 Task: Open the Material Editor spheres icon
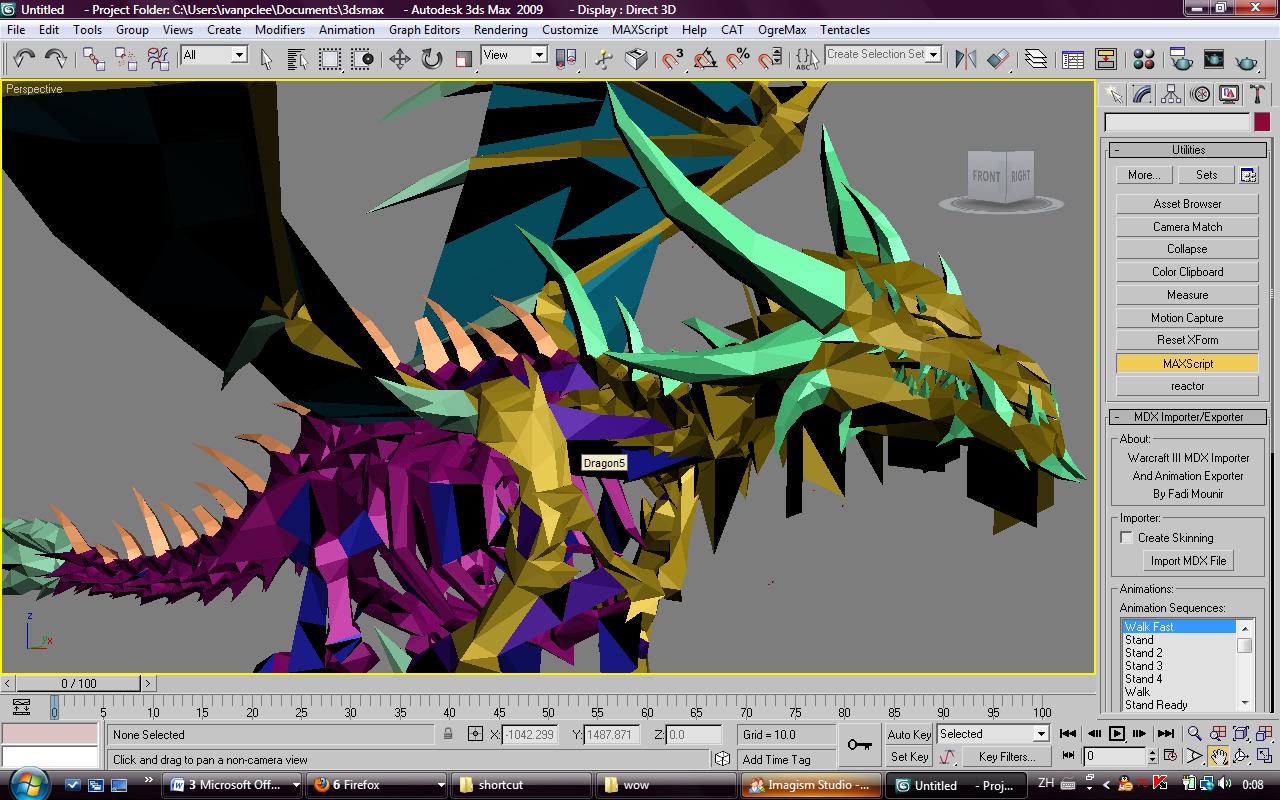1144,59
